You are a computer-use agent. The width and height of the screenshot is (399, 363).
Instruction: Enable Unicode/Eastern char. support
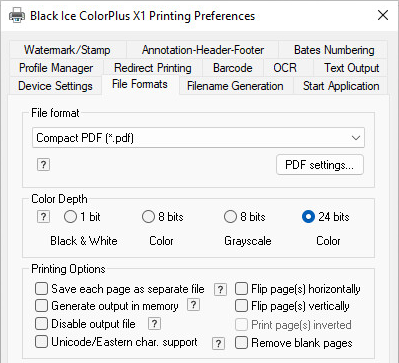[x=41, y=342]
